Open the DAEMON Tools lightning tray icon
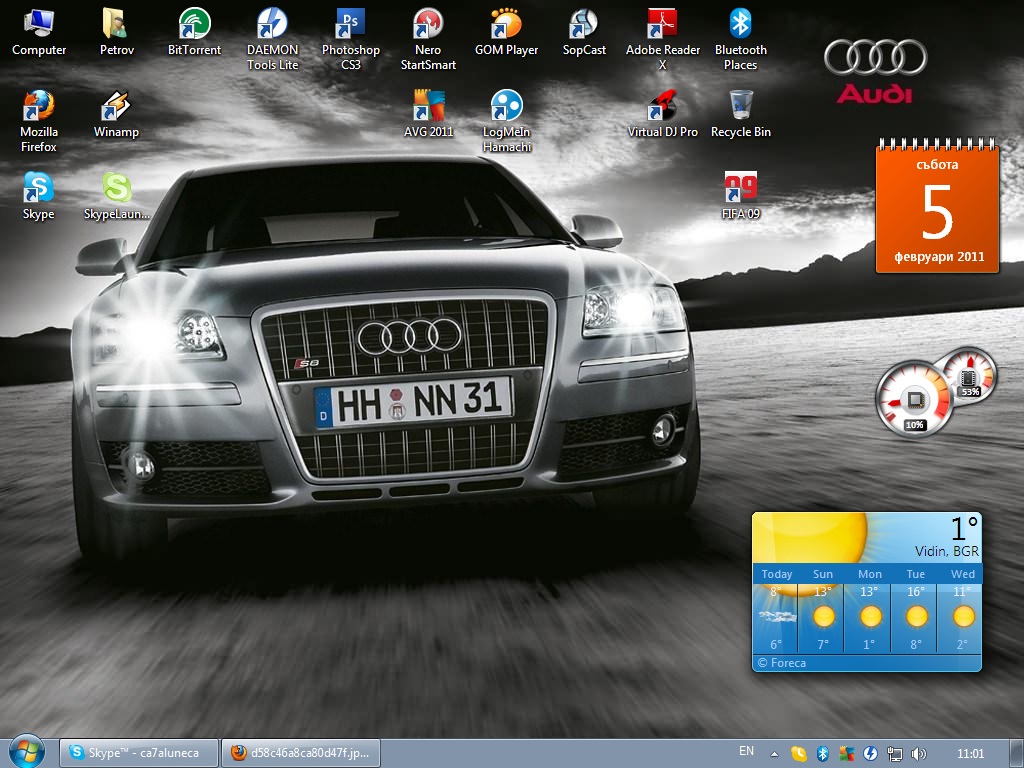1024x768 pixels. click(871, 754)
